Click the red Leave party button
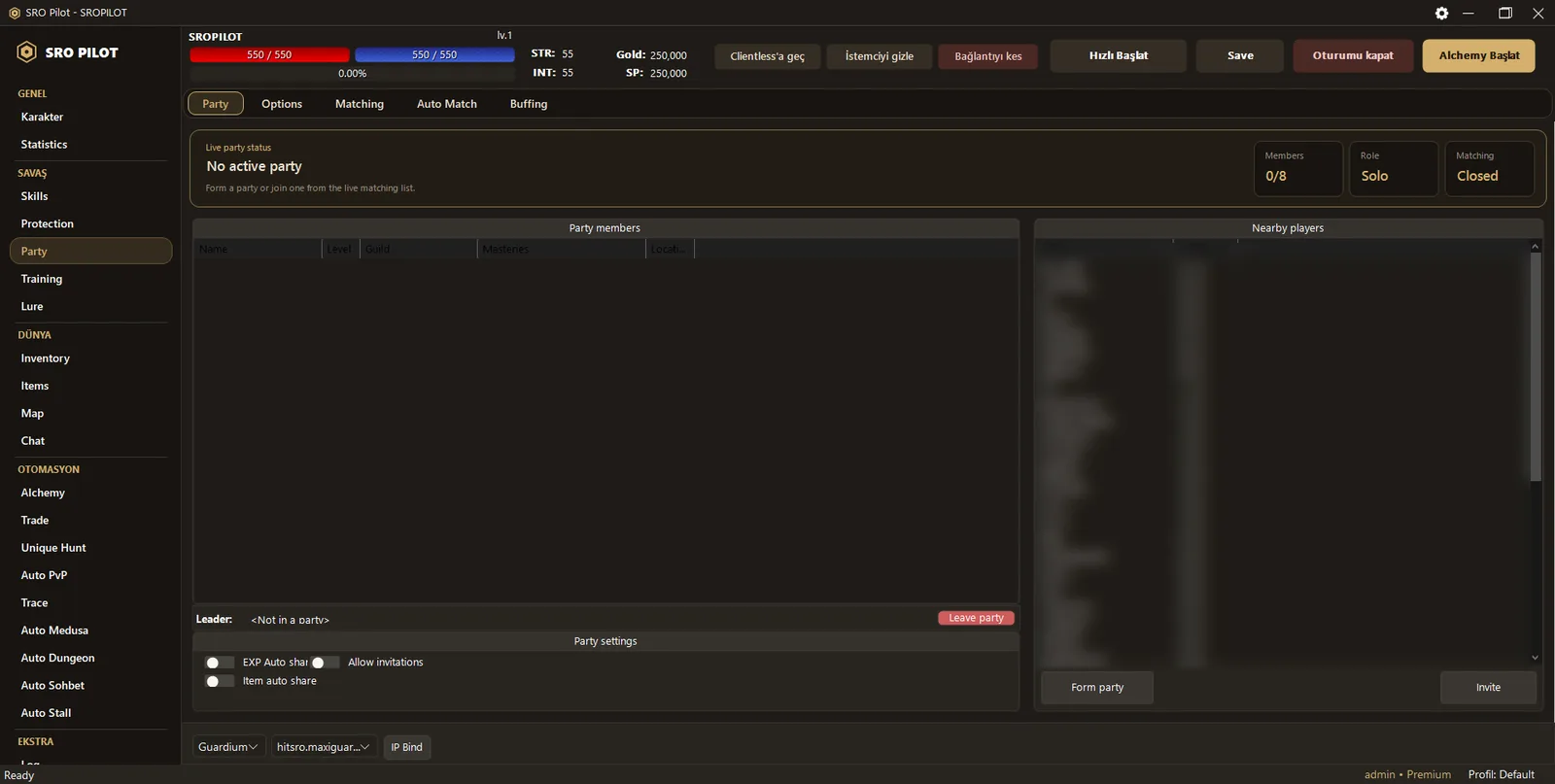The width and height of the screenshot is (1555, 784). (x=977, y=618)
